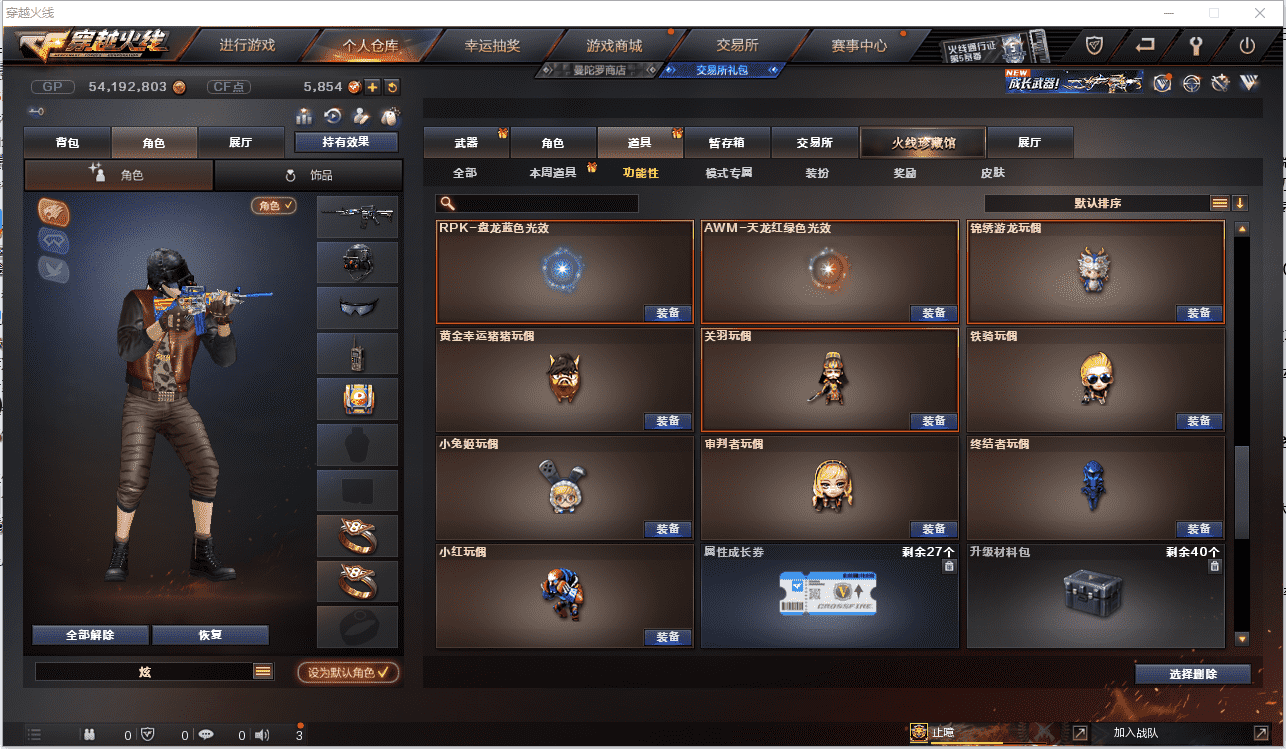Click the plus icon to recharge CF点
The height and width of the screenshot is (749, 1286).
point(372,87)
